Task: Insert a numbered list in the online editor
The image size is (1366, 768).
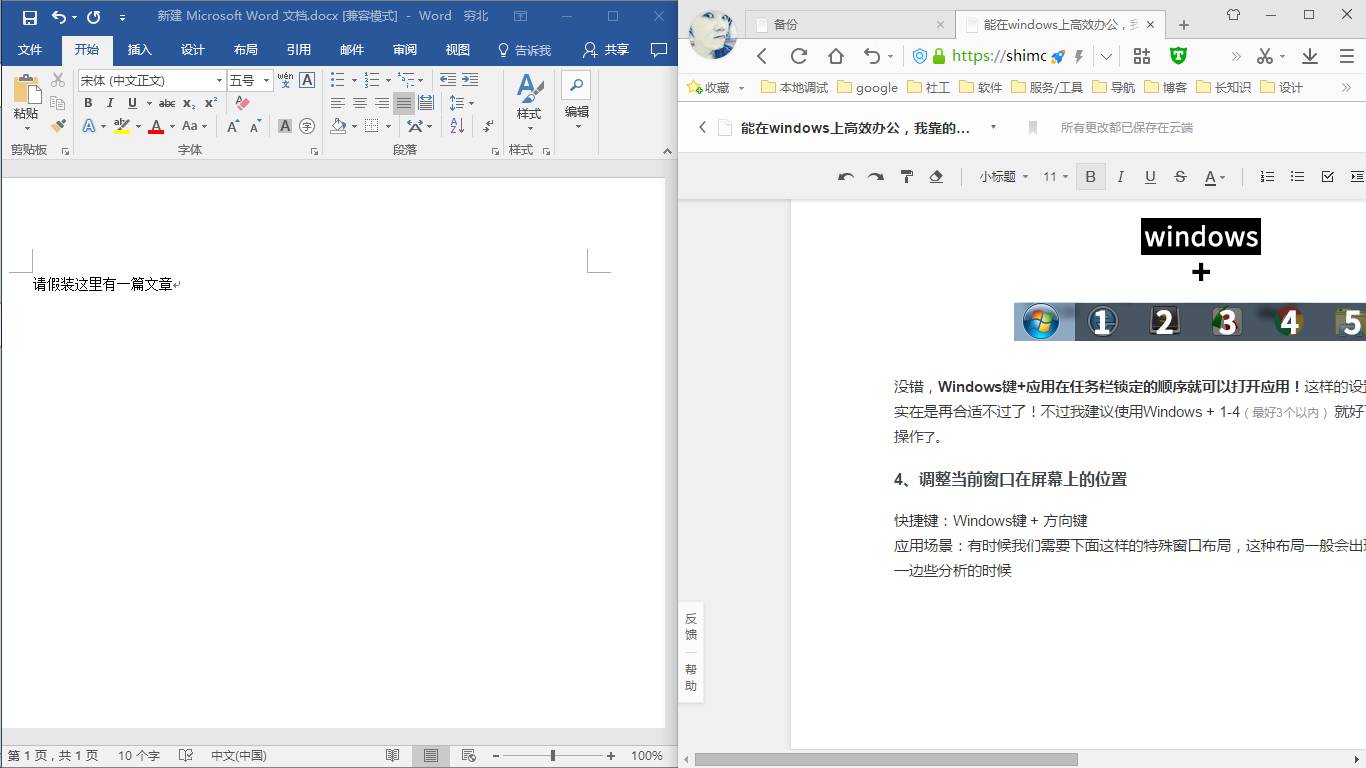Action: [1267, 177]
